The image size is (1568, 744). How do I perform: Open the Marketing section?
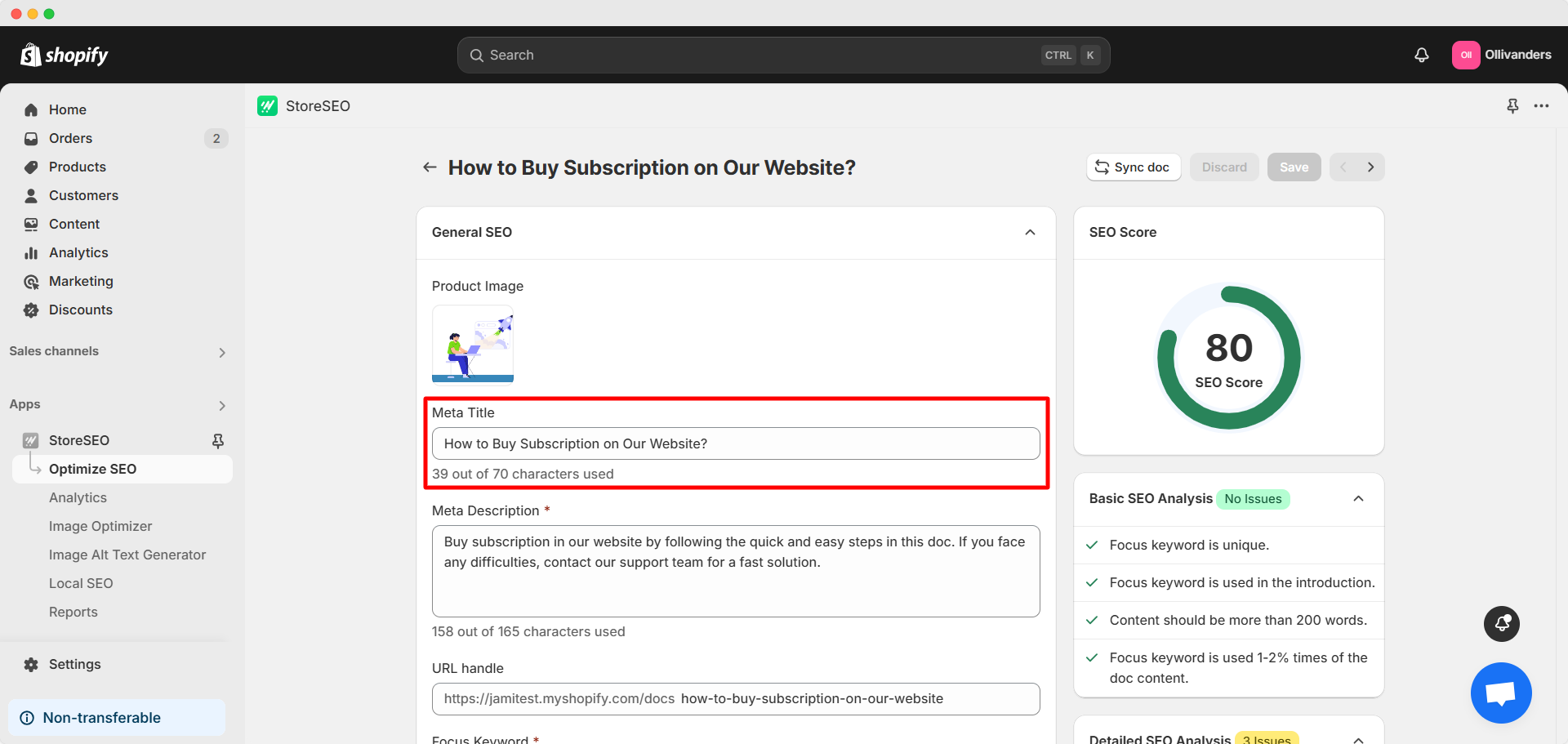click(x=81, y=281)
